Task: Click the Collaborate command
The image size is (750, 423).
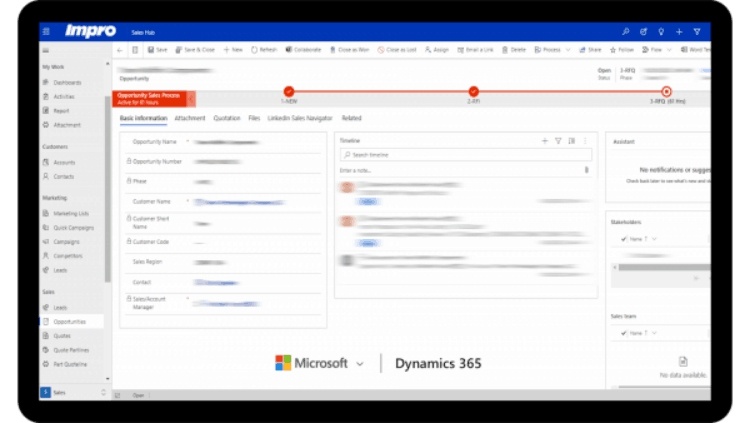Action: coord(303,50)
